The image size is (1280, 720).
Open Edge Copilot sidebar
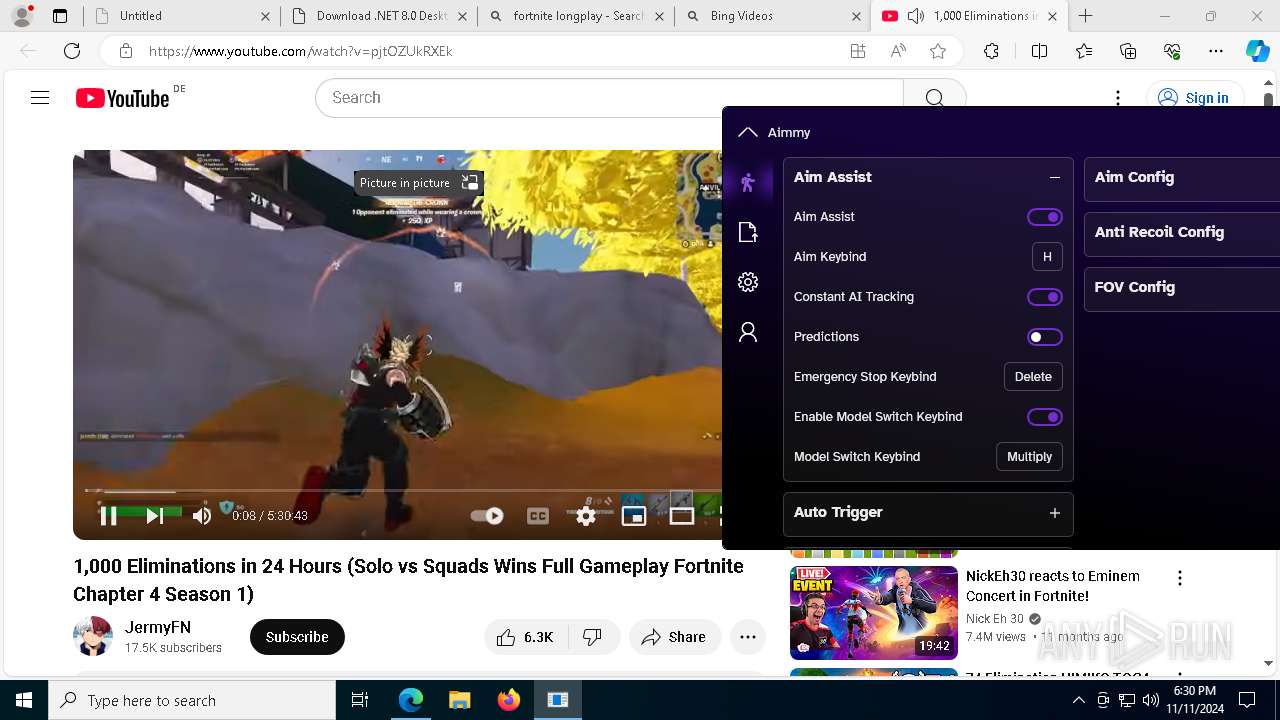[1257, 51]
